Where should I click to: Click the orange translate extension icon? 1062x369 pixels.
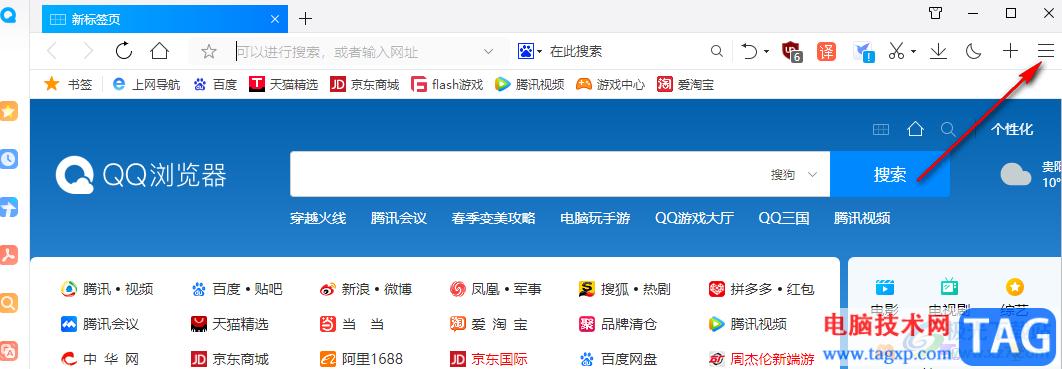[826, 51]
